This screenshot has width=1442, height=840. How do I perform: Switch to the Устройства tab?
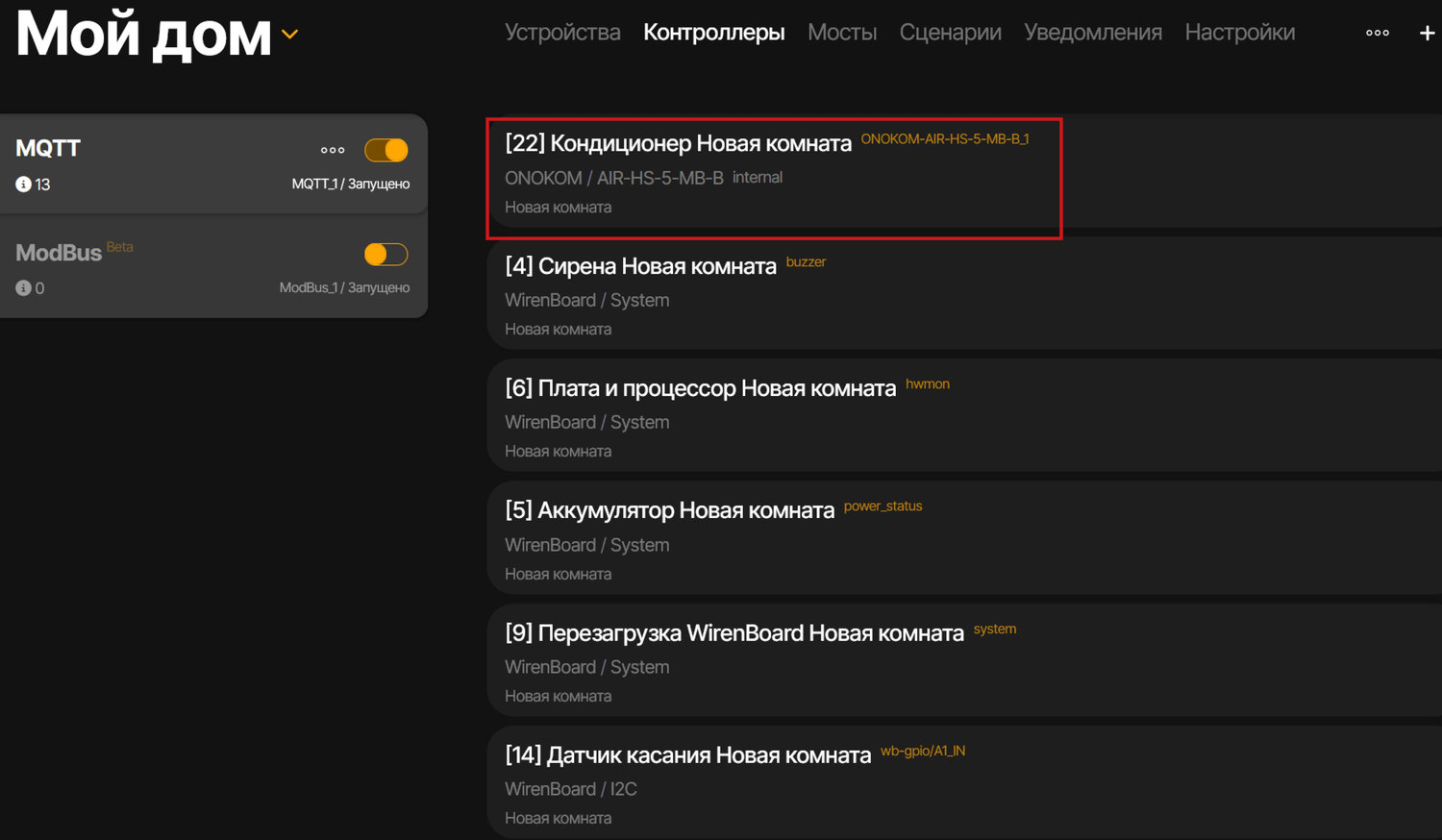point(562,33)
